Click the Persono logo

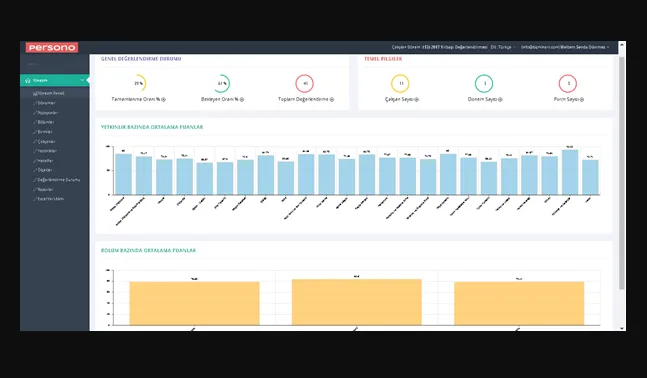[x=52, y=47]
